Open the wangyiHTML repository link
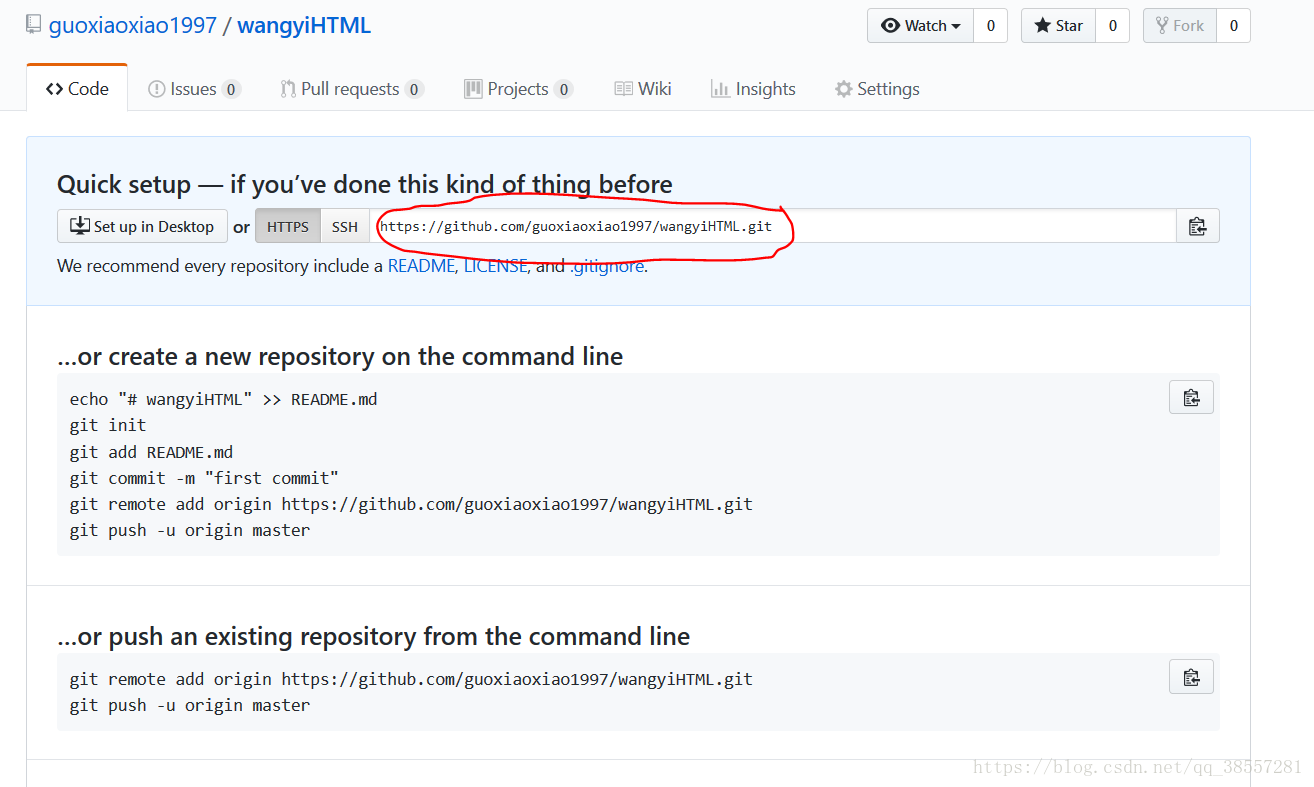This screenshot has height=787, width=1314. click(304, 26)
